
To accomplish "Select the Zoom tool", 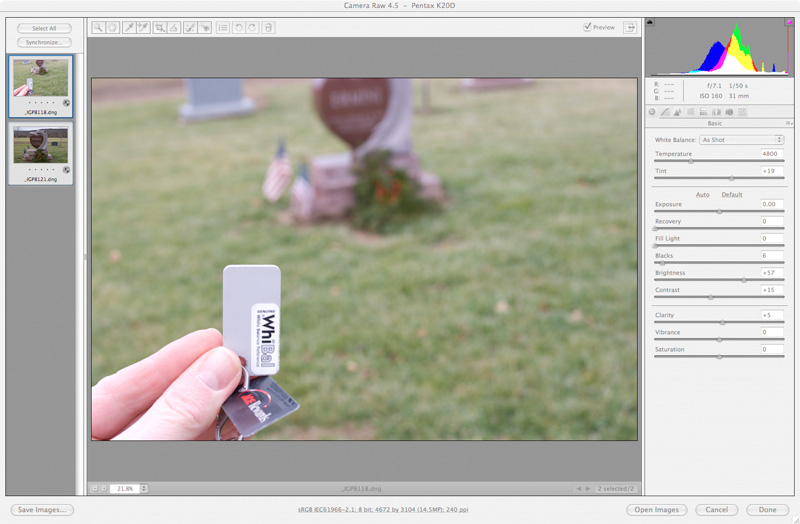I will [x=99, y=28].
